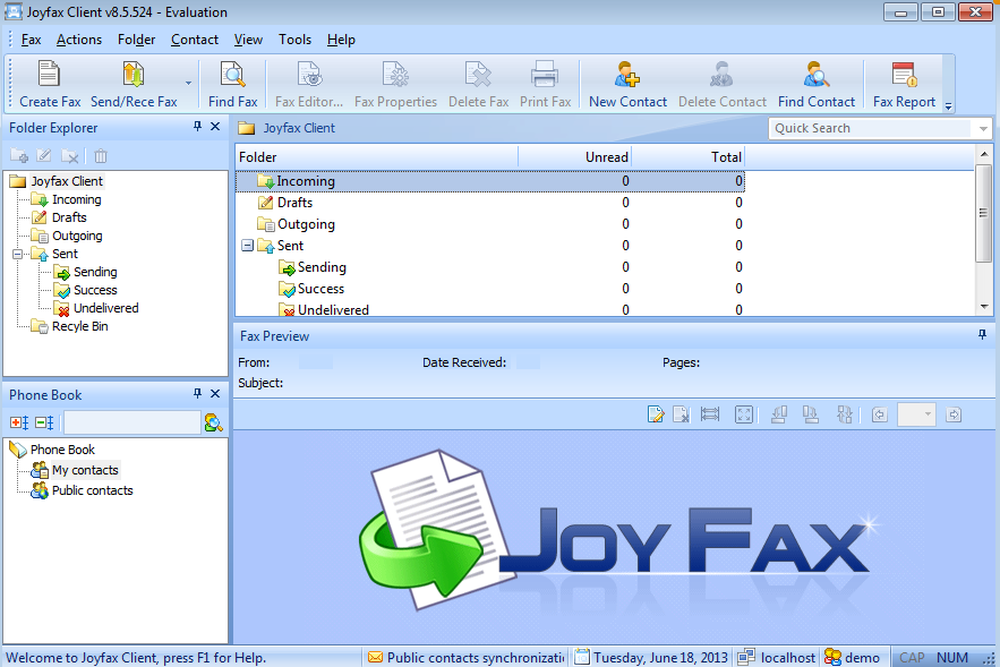Click the delete fax icon in Folder Explorer
This screenshot has height=667, width=1000.
coord(68,156)
